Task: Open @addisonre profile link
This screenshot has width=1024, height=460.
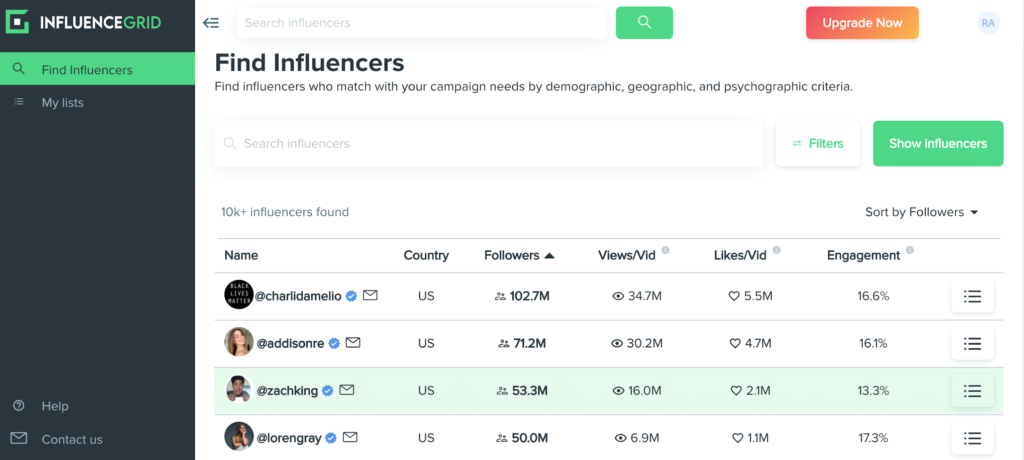Action: click(x=291, y=343)
